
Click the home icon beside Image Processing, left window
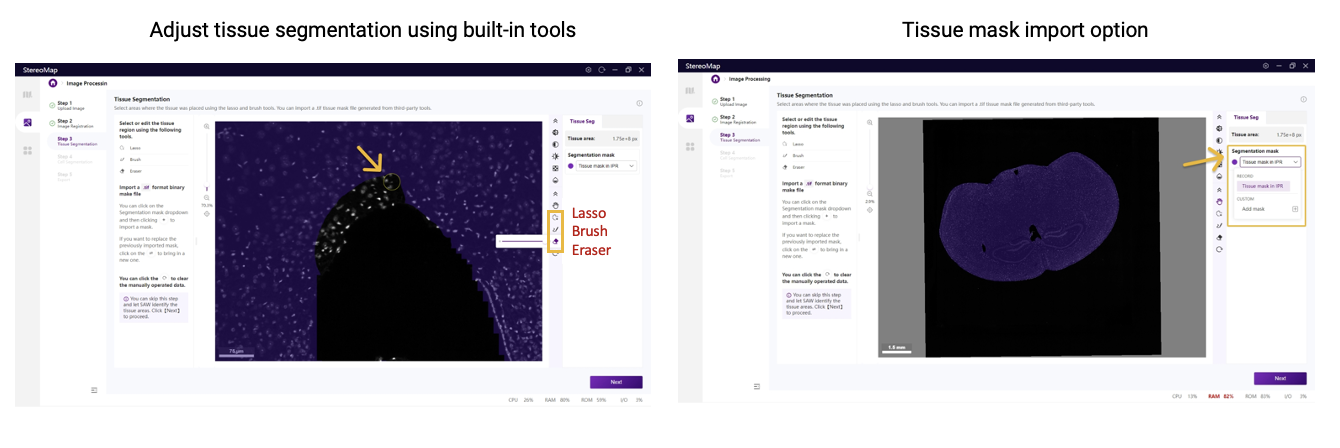click(53, 83)
